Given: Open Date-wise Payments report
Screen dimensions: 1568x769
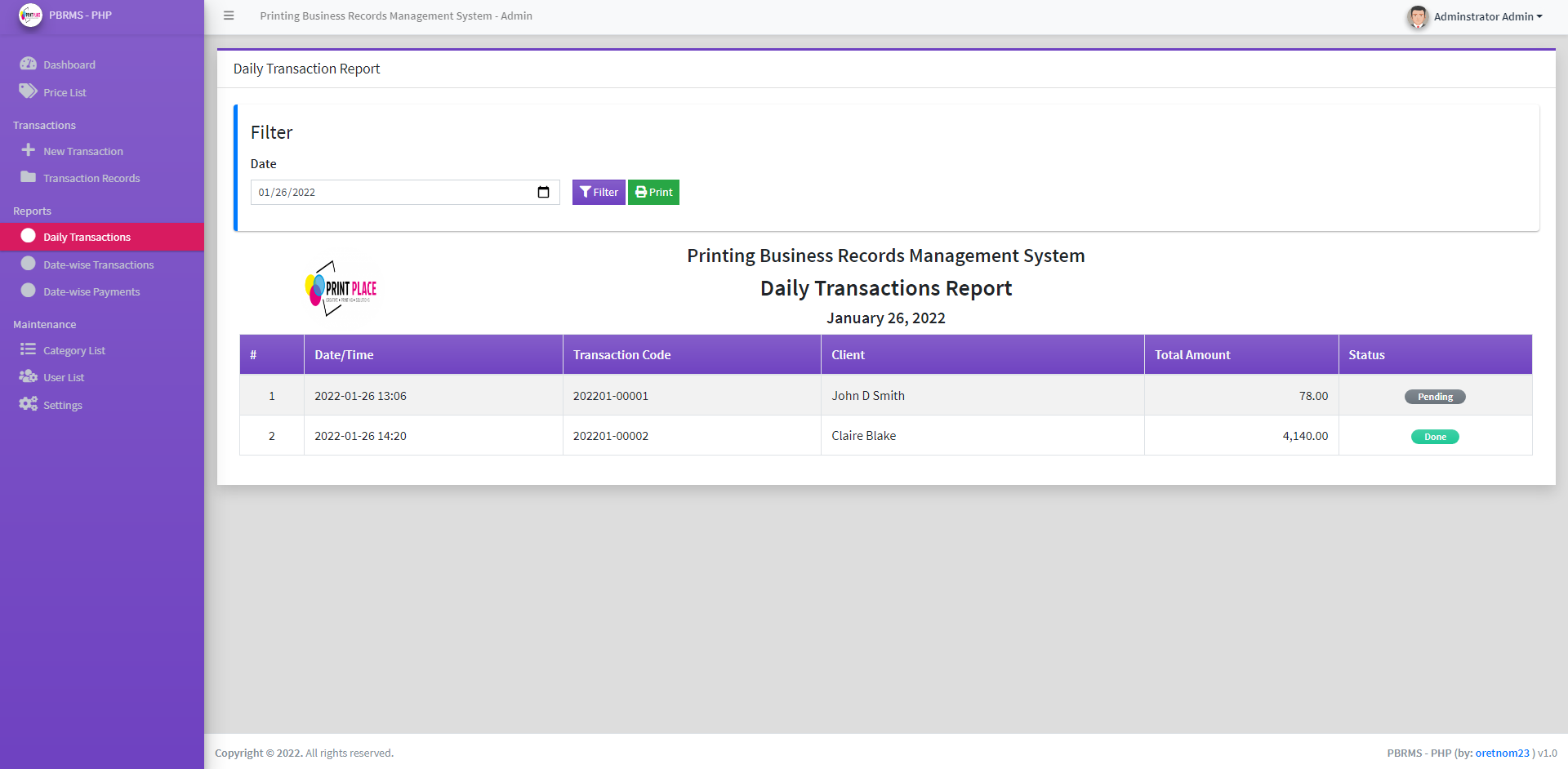Looking at the screenshot, I should (102, 291).
